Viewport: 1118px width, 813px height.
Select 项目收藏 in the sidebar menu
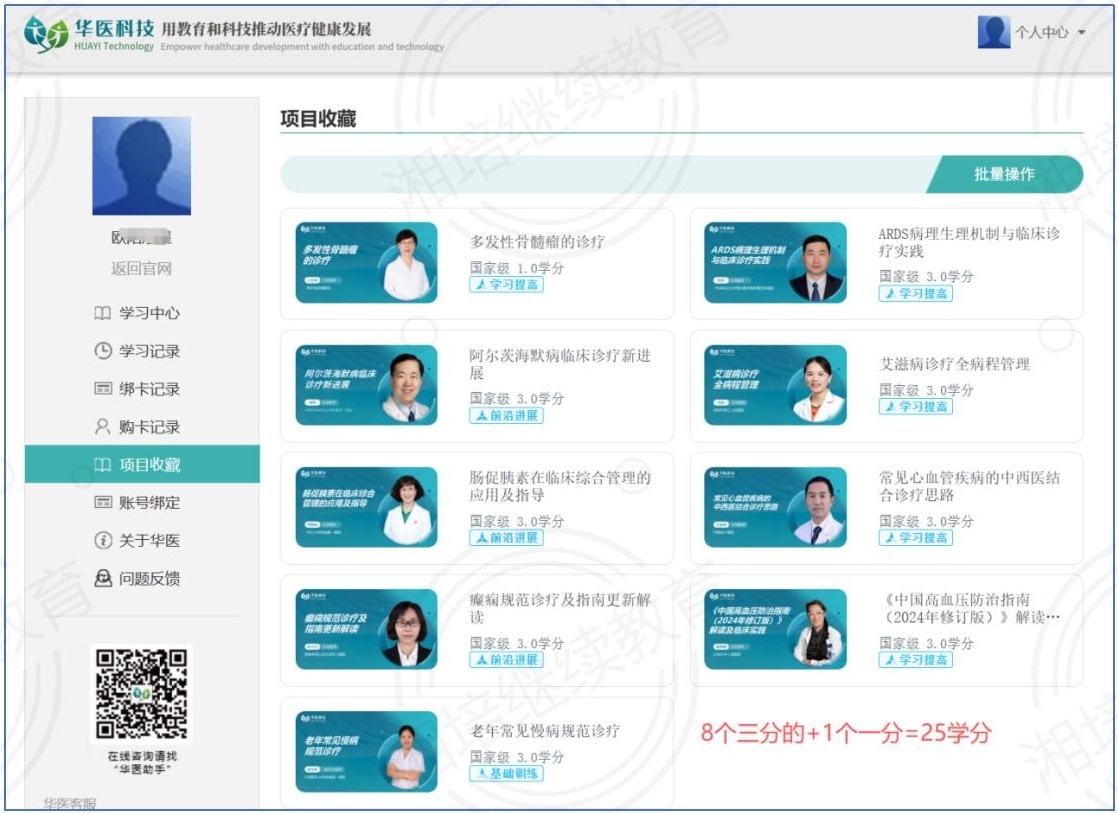tap(149, 465)
